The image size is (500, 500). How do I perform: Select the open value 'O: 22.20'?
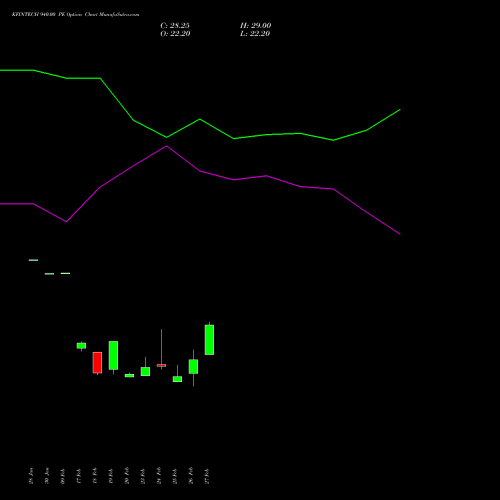(x=175, y=33)
